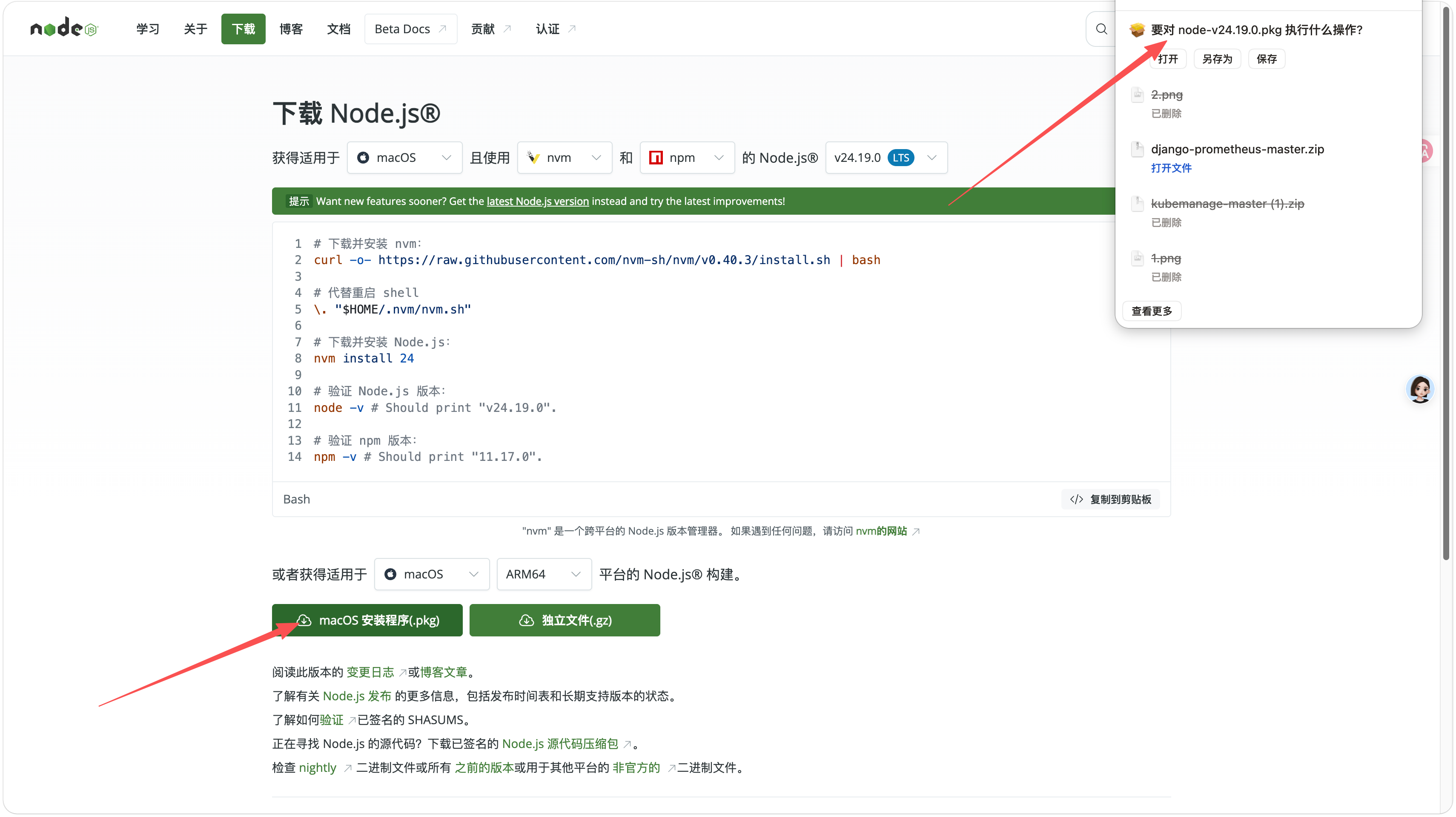
Task: Click the curl install command line
Action: point(597,260)
